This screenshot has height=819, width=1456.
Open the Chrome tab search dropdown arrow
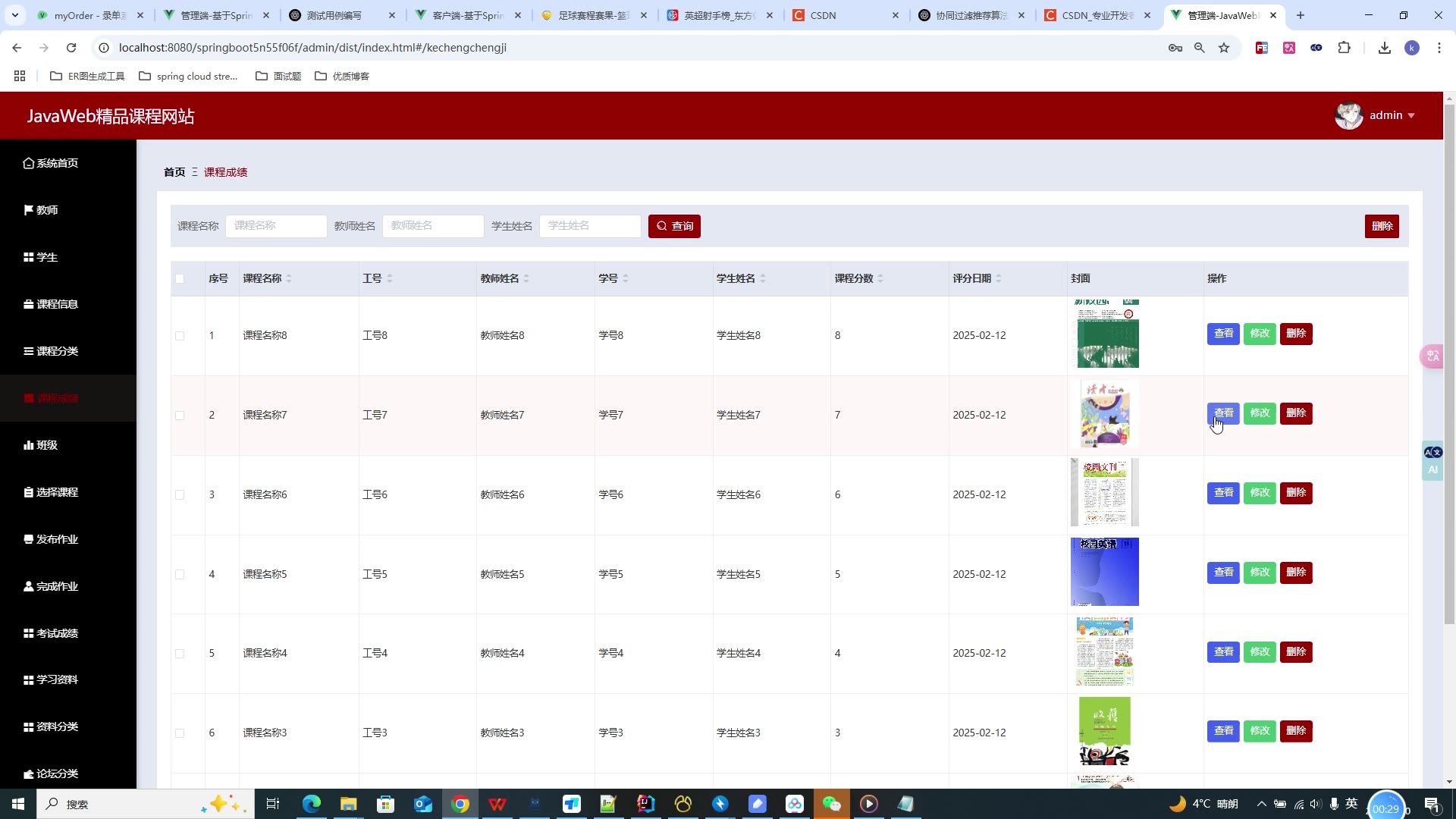pos(14,14)
